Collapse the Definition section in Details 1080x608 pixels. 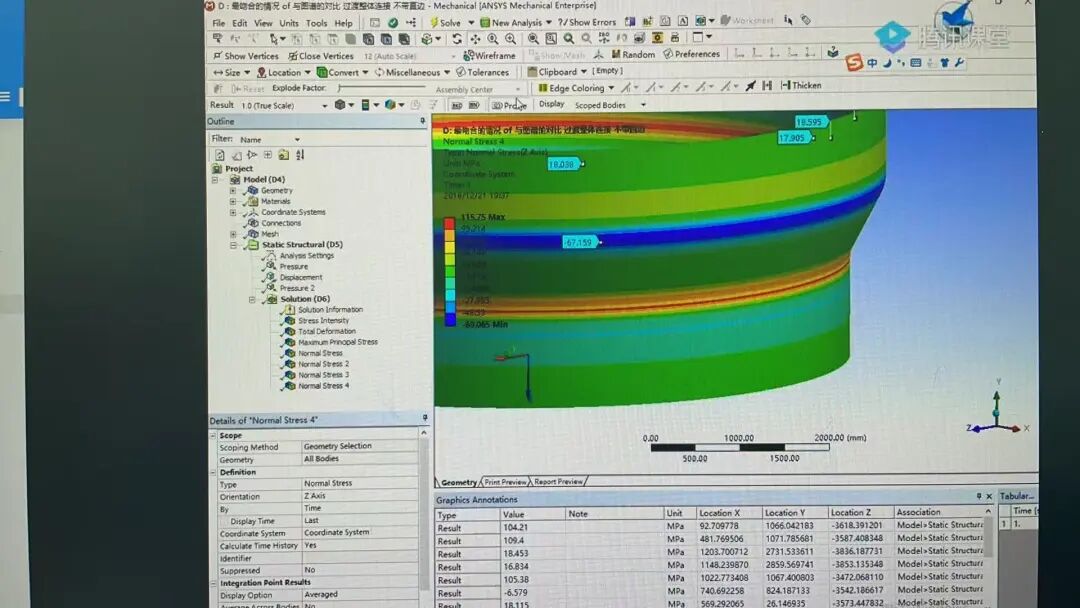213,472
